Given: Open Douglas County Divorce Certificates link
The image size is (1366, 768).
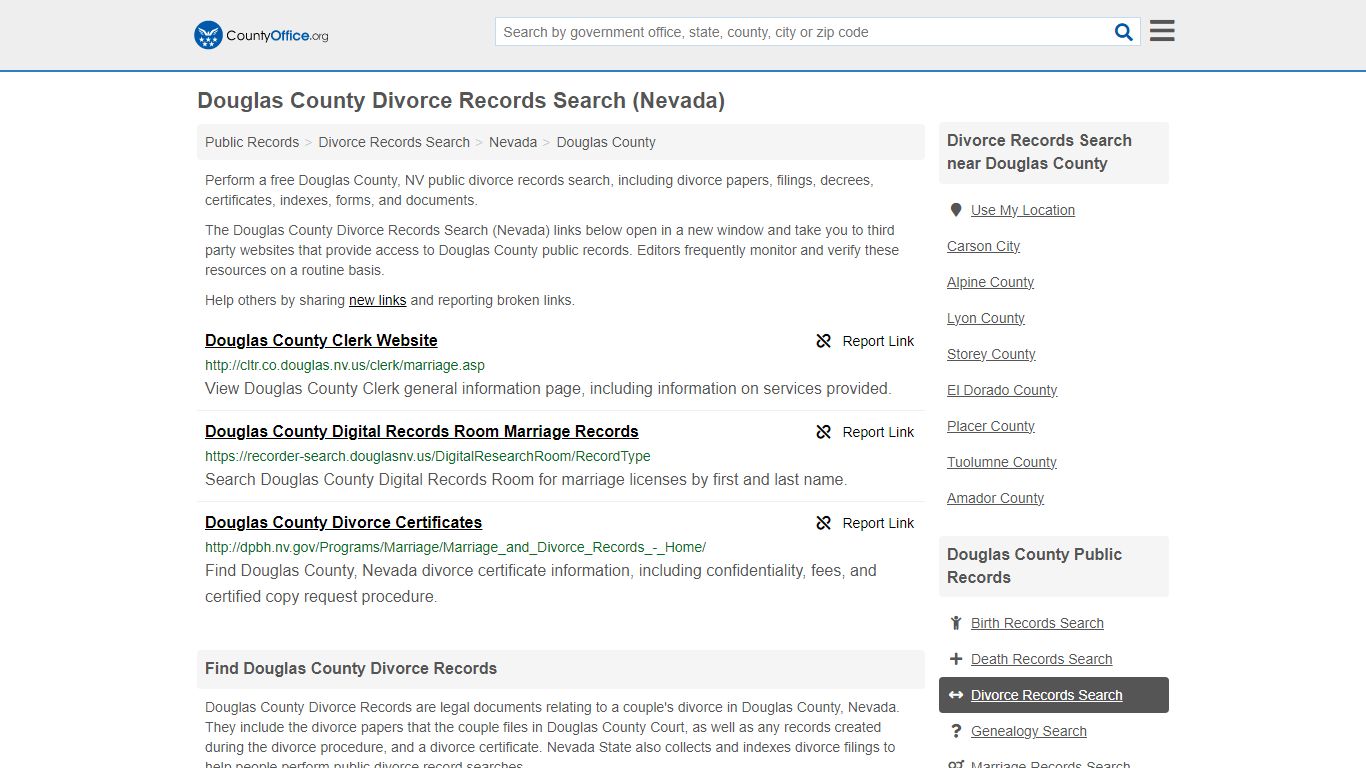Looking at the screenshot, I should click(343, 522).
